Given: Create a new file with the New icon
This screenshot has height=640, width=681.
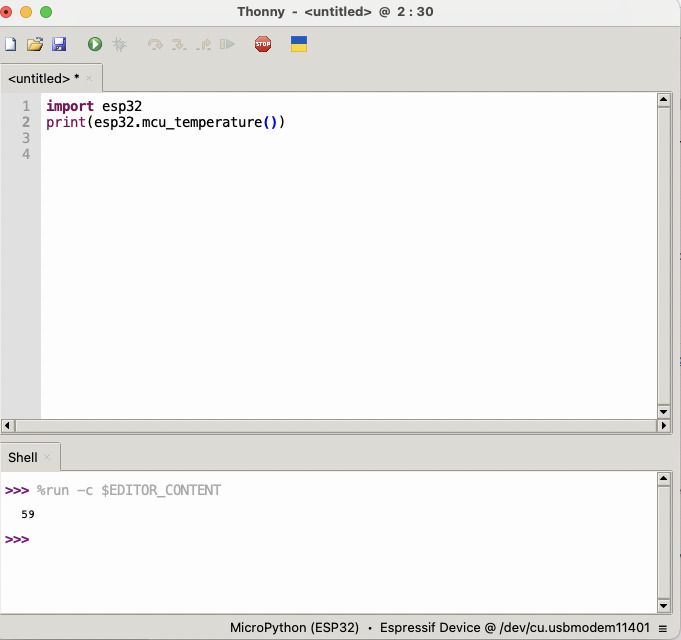Looking at the screenshot, I should click(10, 44).
